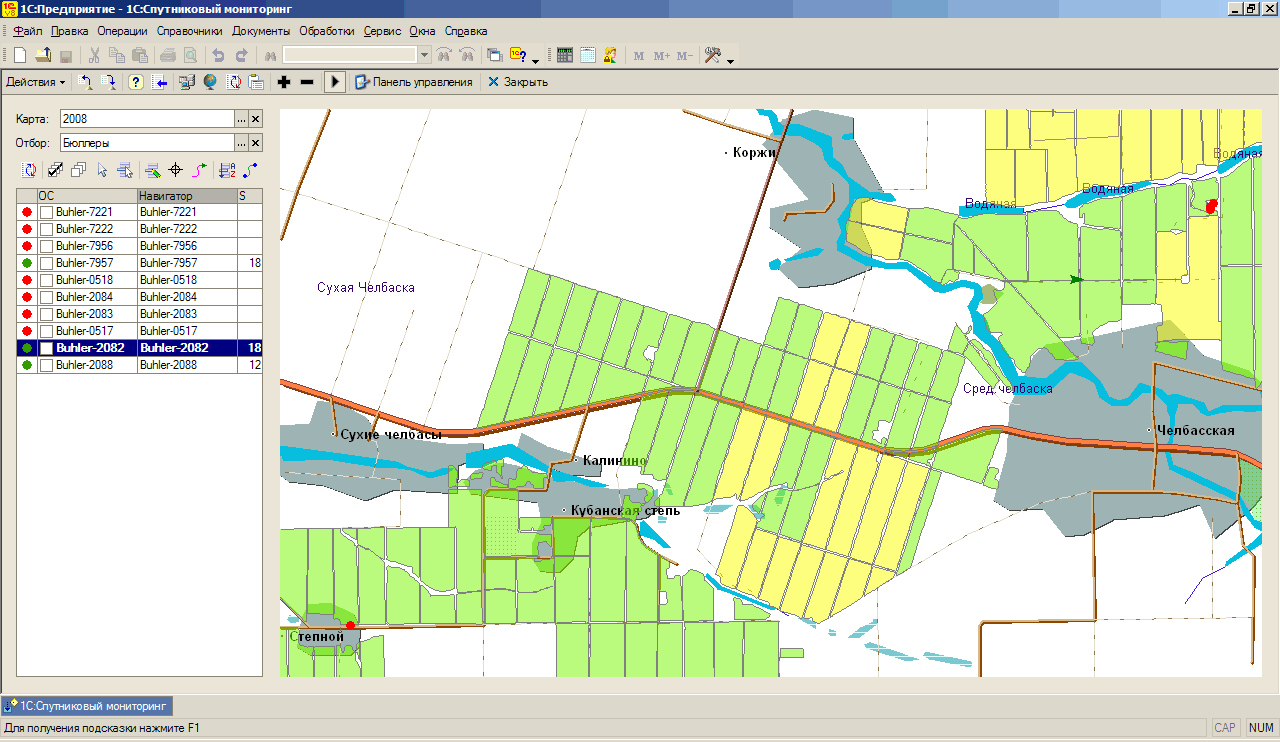The height and width of the screenshot is (742, 1280).
Task: Click the yellow question mark icon
Action: point(136,82)
